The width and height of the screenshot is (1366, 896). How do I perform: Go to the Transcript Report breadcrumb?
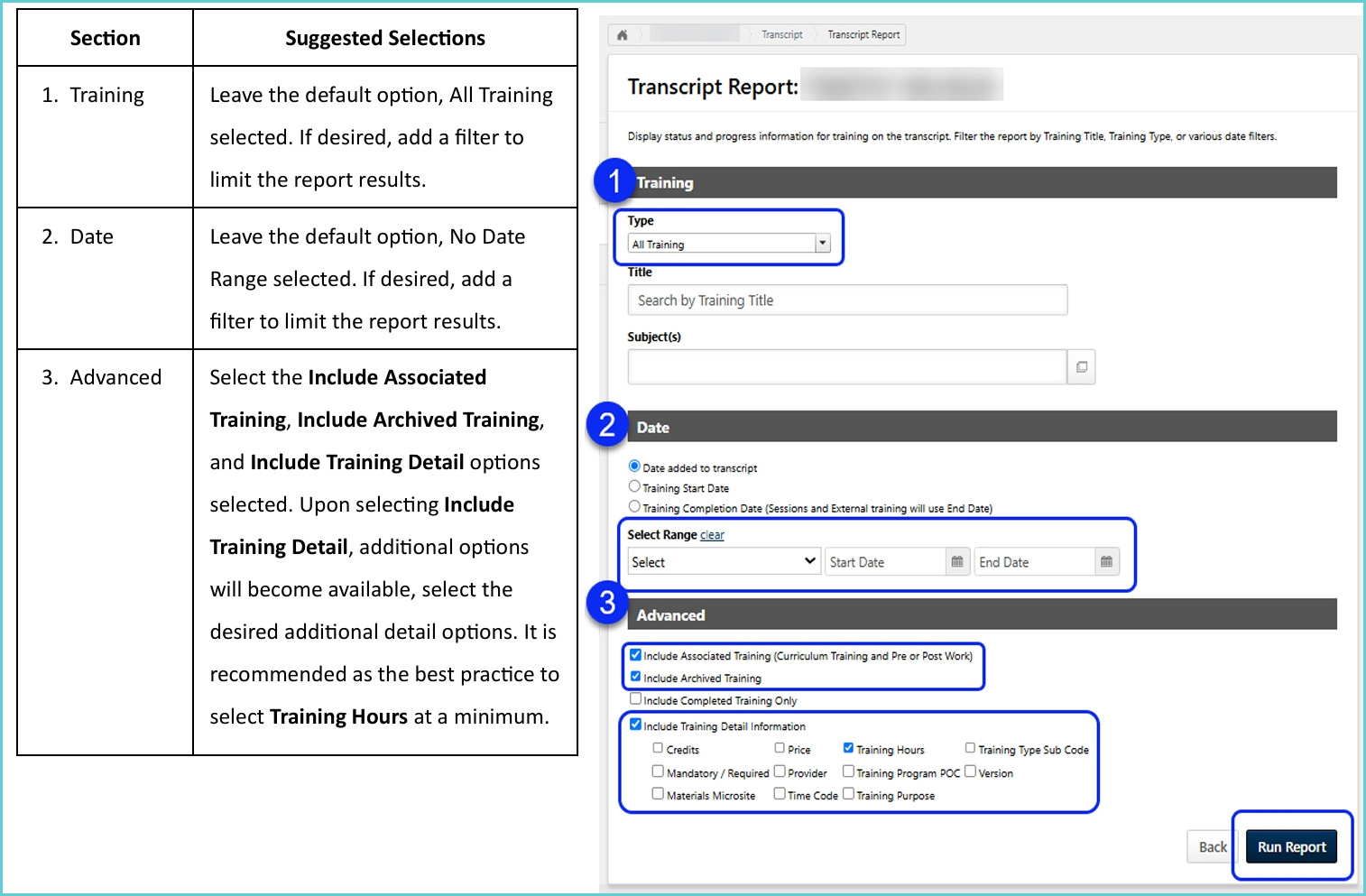click(x=863, y=35)
